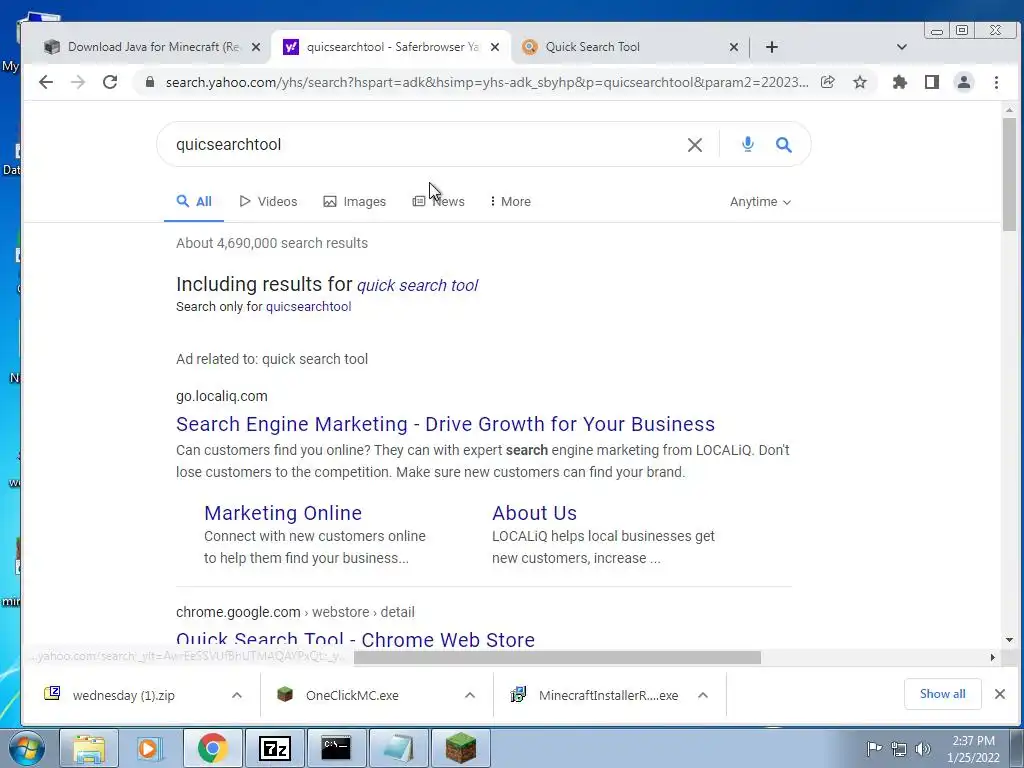This screenshot has height=768, width=1024.
Task: Open the About Us sublink
Action: pos(534,513)
